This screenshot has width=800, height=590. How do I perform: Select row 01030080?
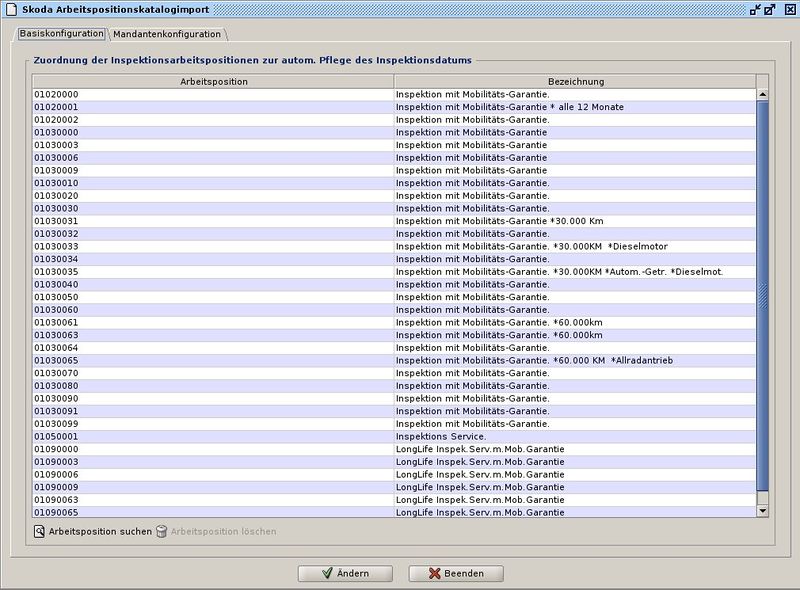(x=394, y=386)
